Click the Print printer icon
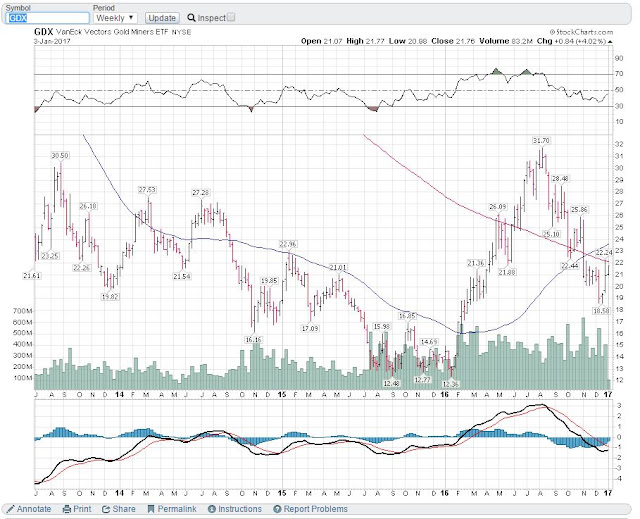The width and height of the screenshot is (640, 519). [67, 509]
